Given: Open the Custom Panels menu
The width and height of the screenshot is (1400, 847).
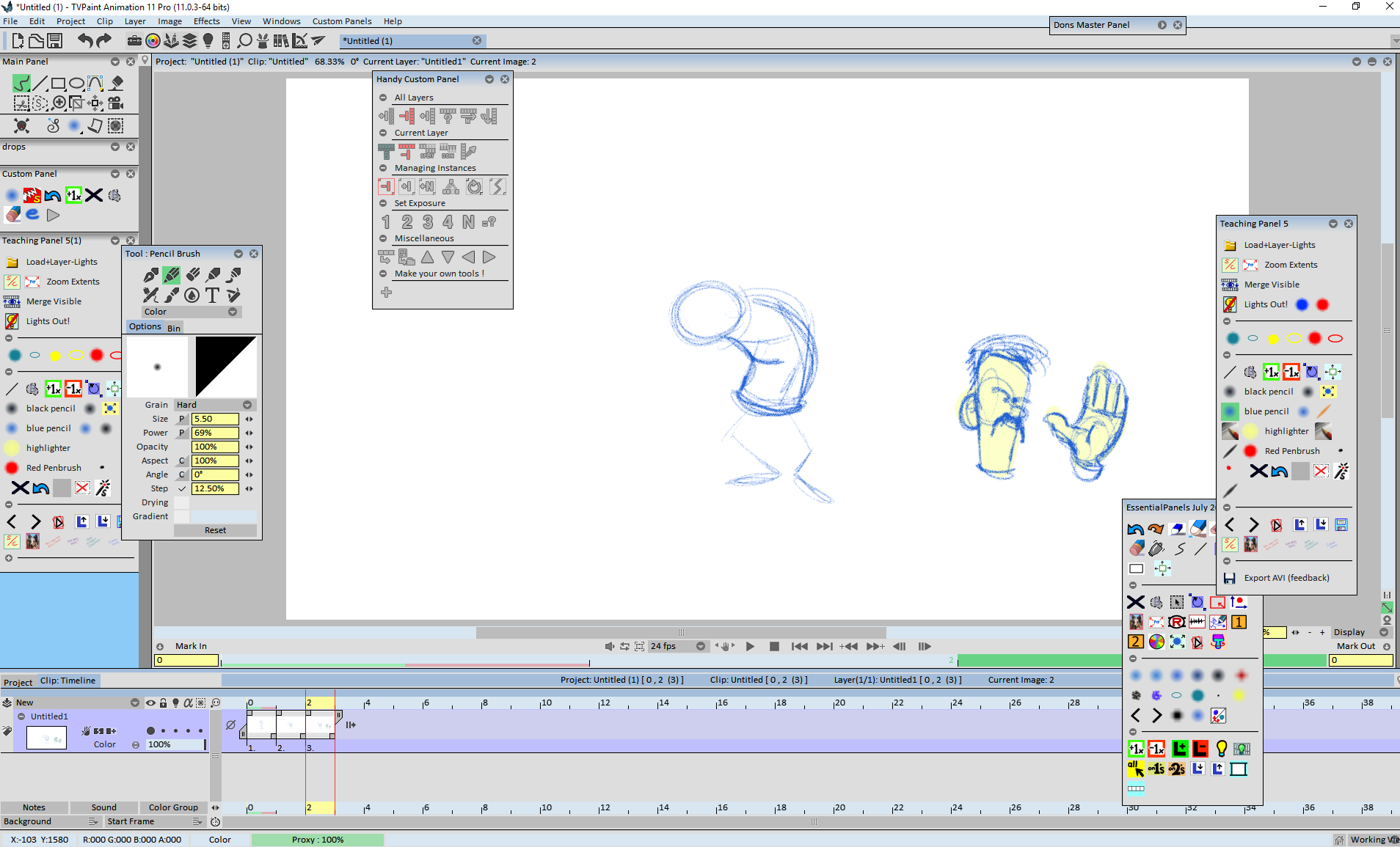Looking at the screenshot, I should coord(342,21).
